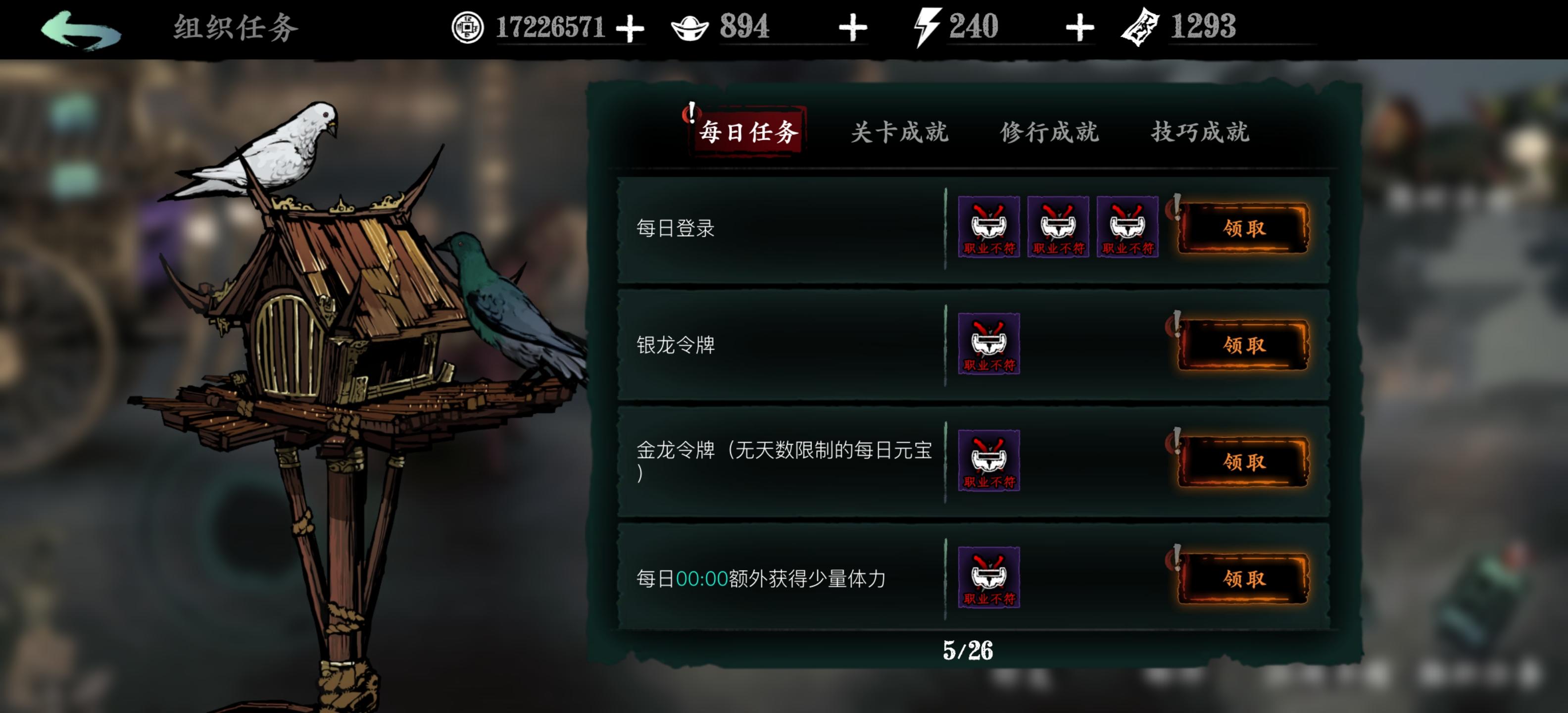1568x713 pixels.
Task: Add stamina with plus button
Action: [x=1080, y=29]
